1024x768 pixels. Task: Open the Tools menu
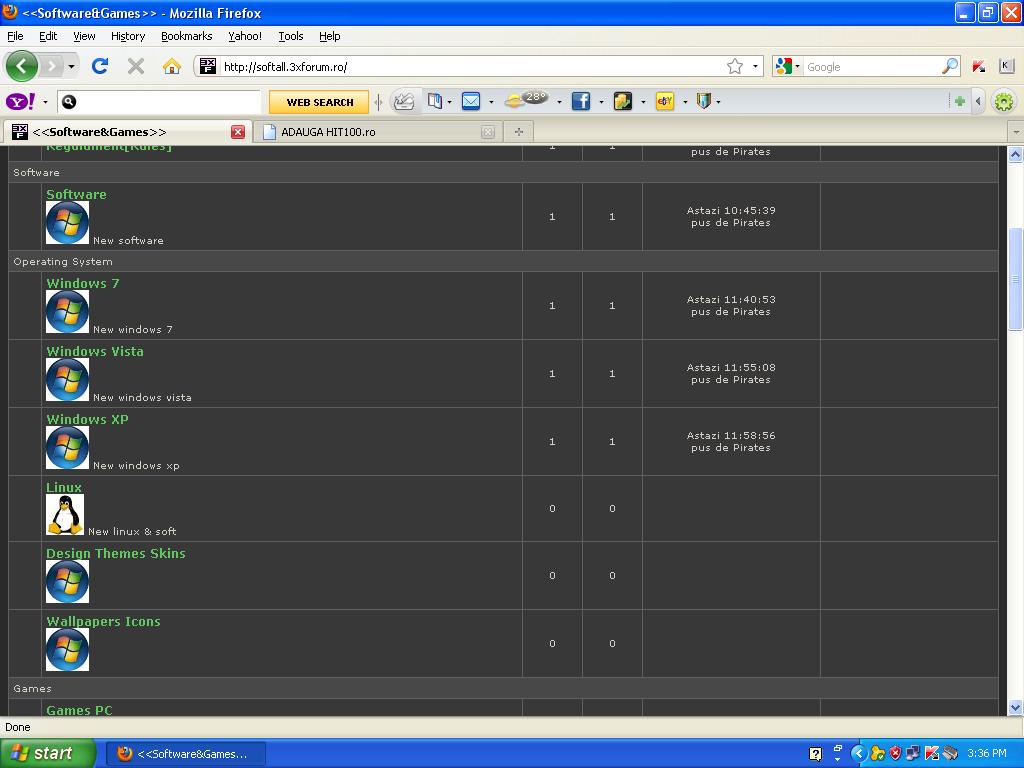click(x=291, y=36)
